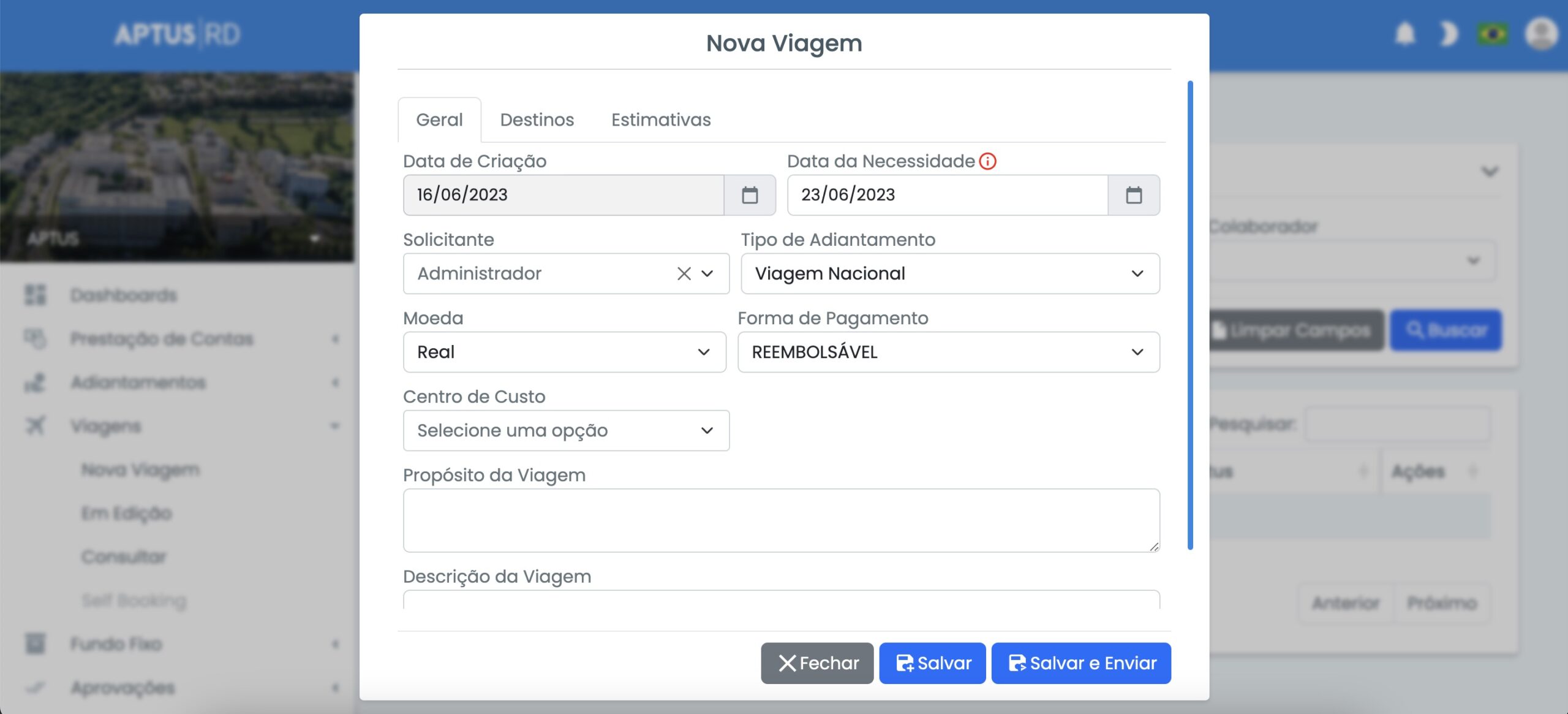Switch to the Destinos tab

coord(537,120)
